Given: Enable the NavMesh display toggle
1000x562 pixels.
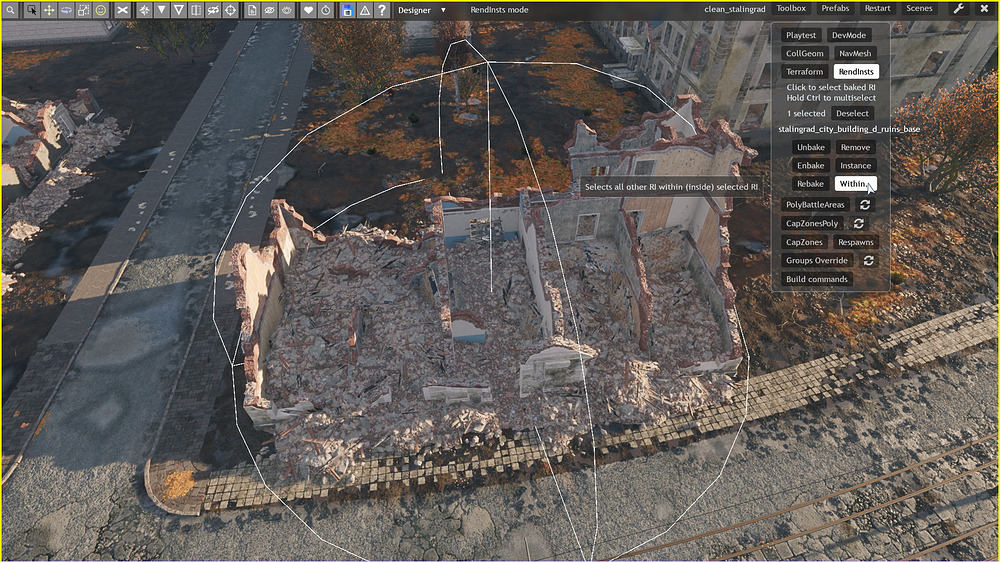Looking at the screenshot, I should (854, 53).
